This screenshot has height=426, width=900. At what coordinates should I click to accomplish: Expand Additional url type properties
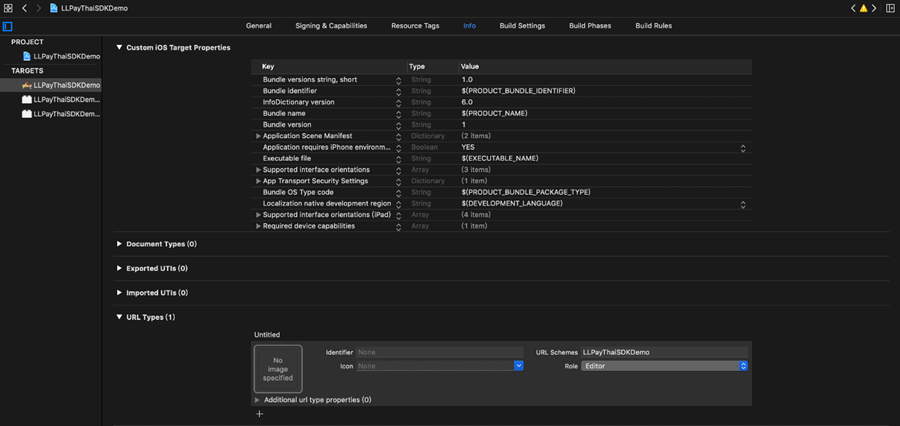257,400
